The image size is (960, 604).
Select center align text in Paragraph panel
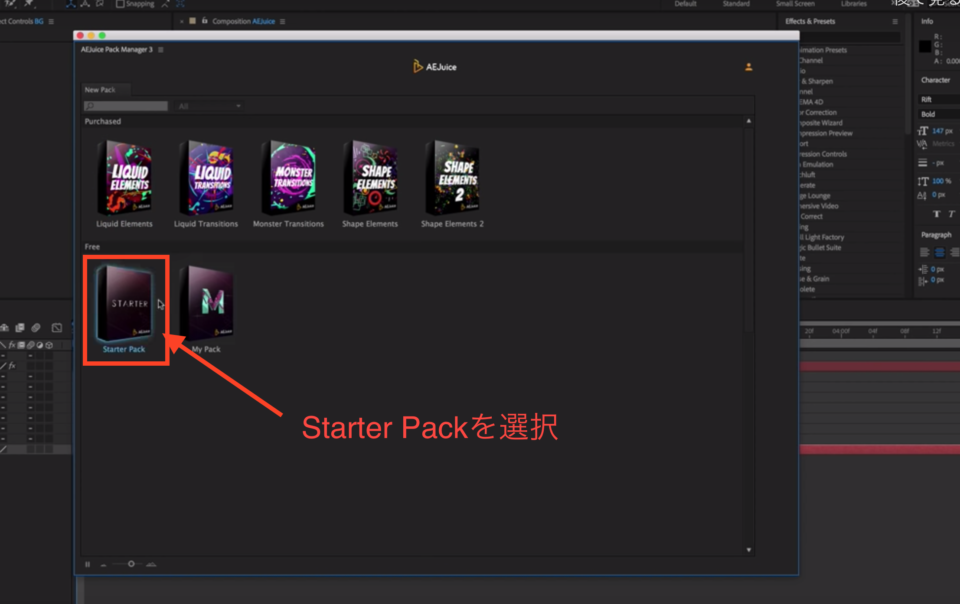coord(940,252)
